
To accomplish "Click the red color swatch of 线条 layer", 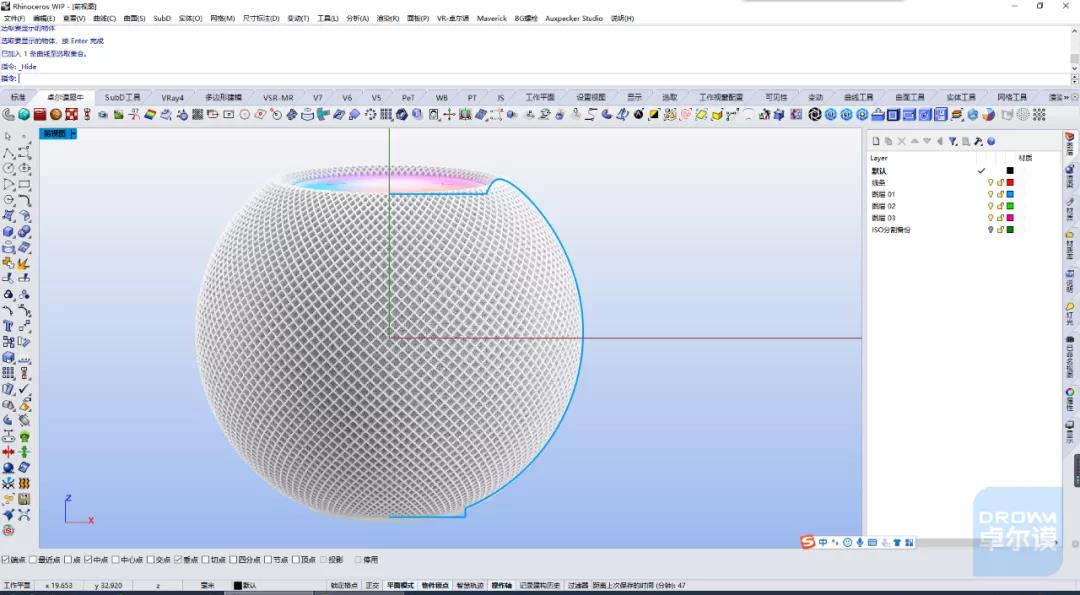I will (1010, 182).
